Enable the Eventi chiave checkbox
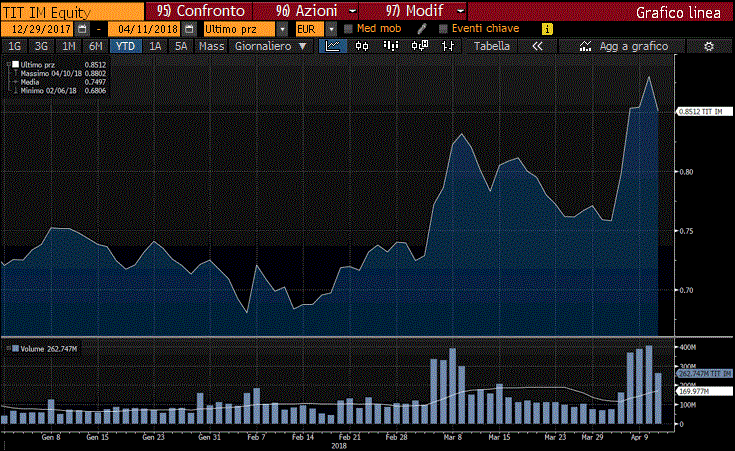 pos(443,29)
